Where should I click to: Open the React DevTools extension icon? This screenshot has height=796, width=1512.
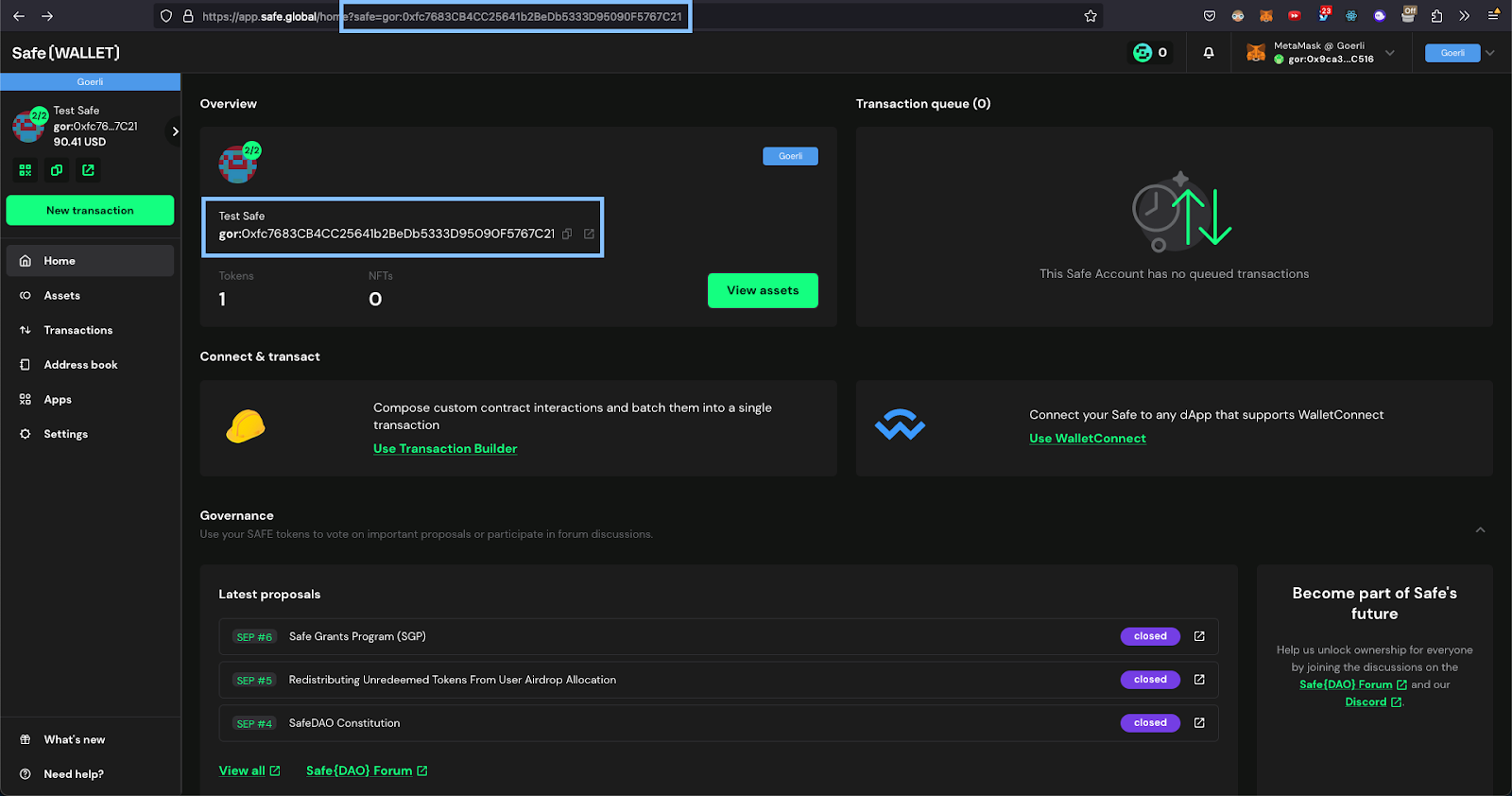1351,16
